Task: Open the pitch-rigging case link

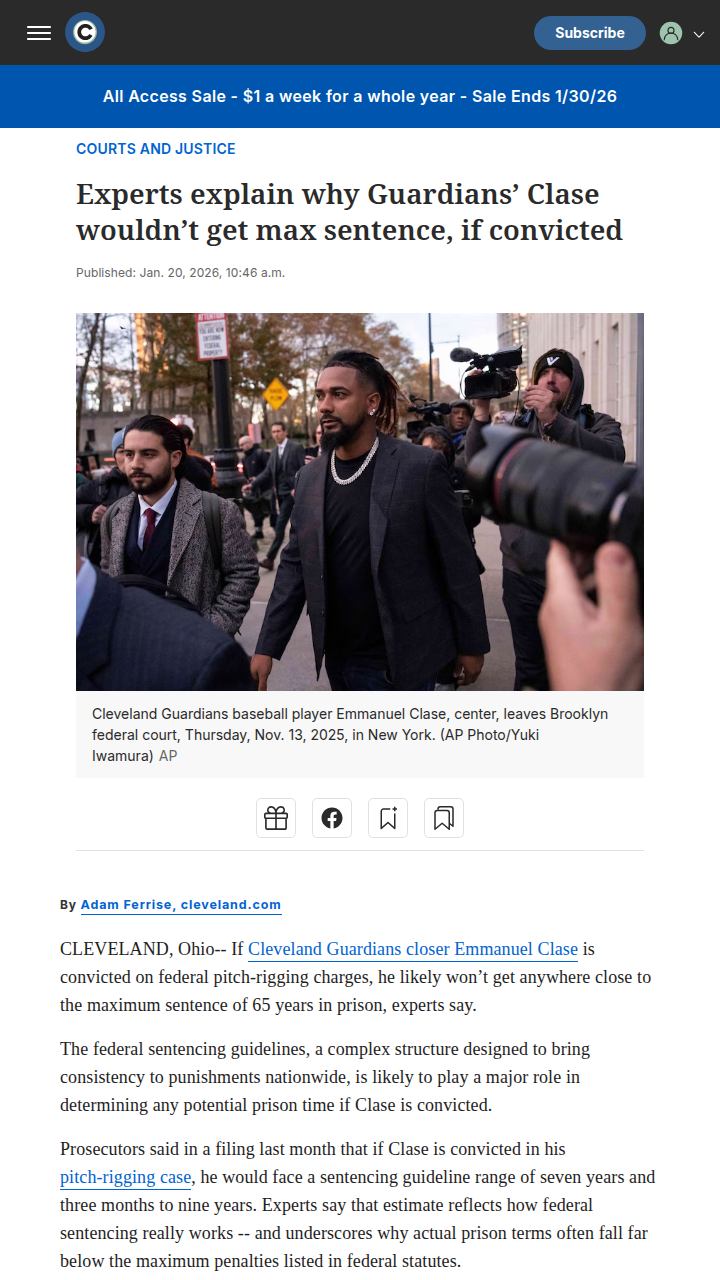Action: pyautogui.click(x=125, y=1177)
